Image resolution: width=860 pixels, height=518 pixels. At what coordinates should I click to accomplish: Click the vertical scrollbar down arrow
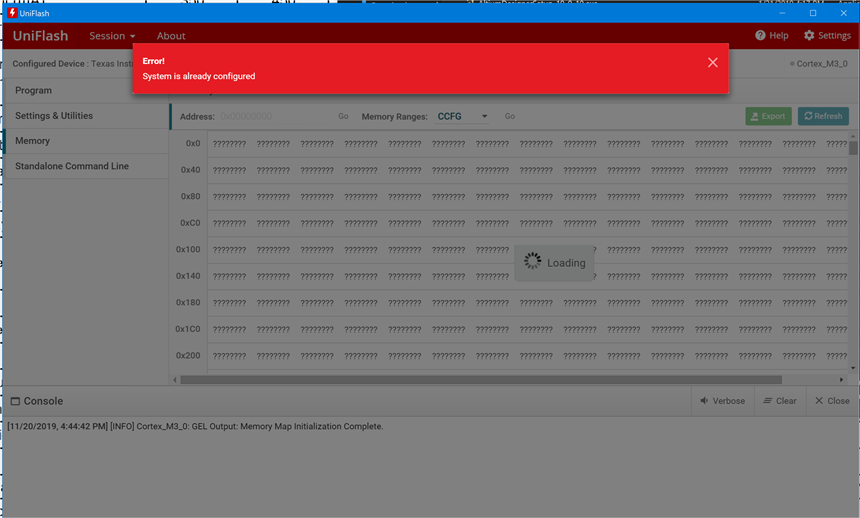click(x=853, y=368)
